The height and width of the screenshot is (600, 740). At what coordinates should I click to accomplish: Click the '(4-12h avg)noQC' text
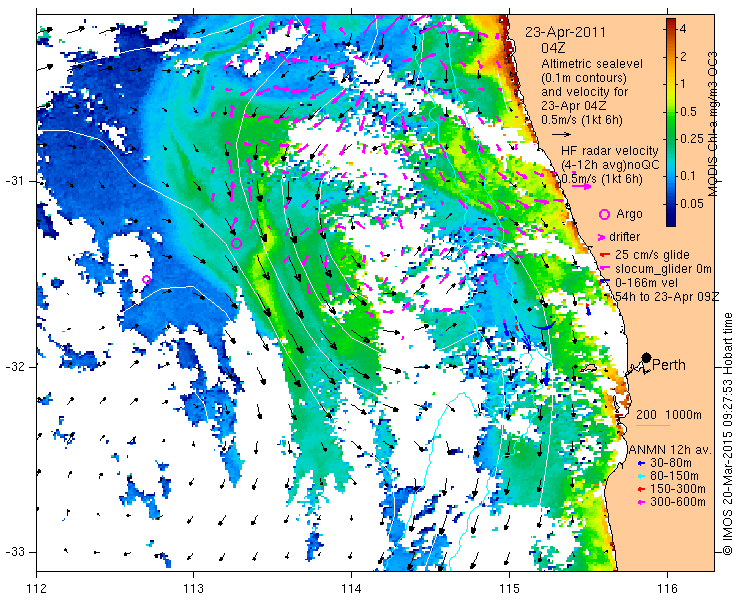click(610, 165)
